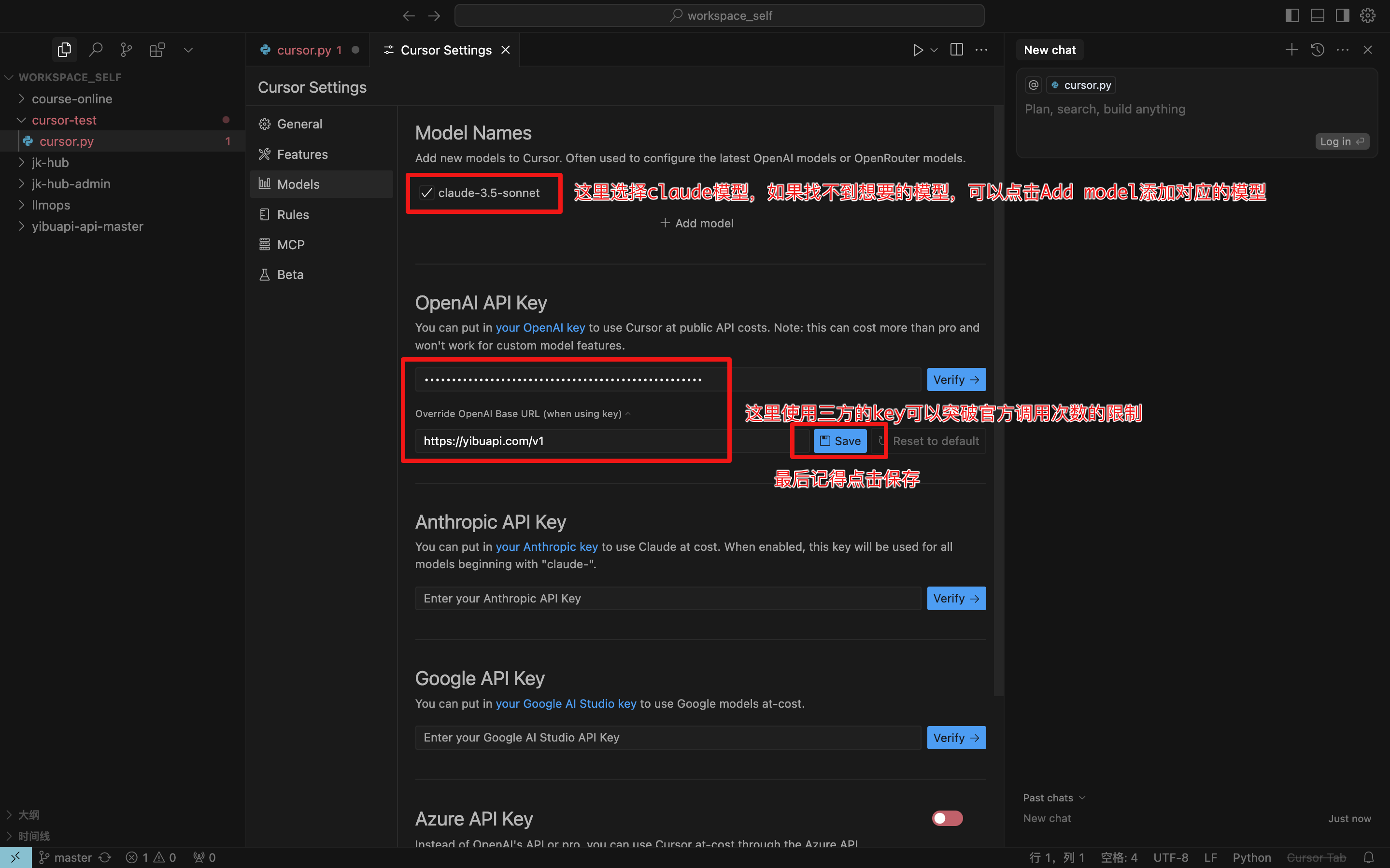1390x868 pixels.
Task: Click the Anthropic API Key input field
Action: (668, 598)
